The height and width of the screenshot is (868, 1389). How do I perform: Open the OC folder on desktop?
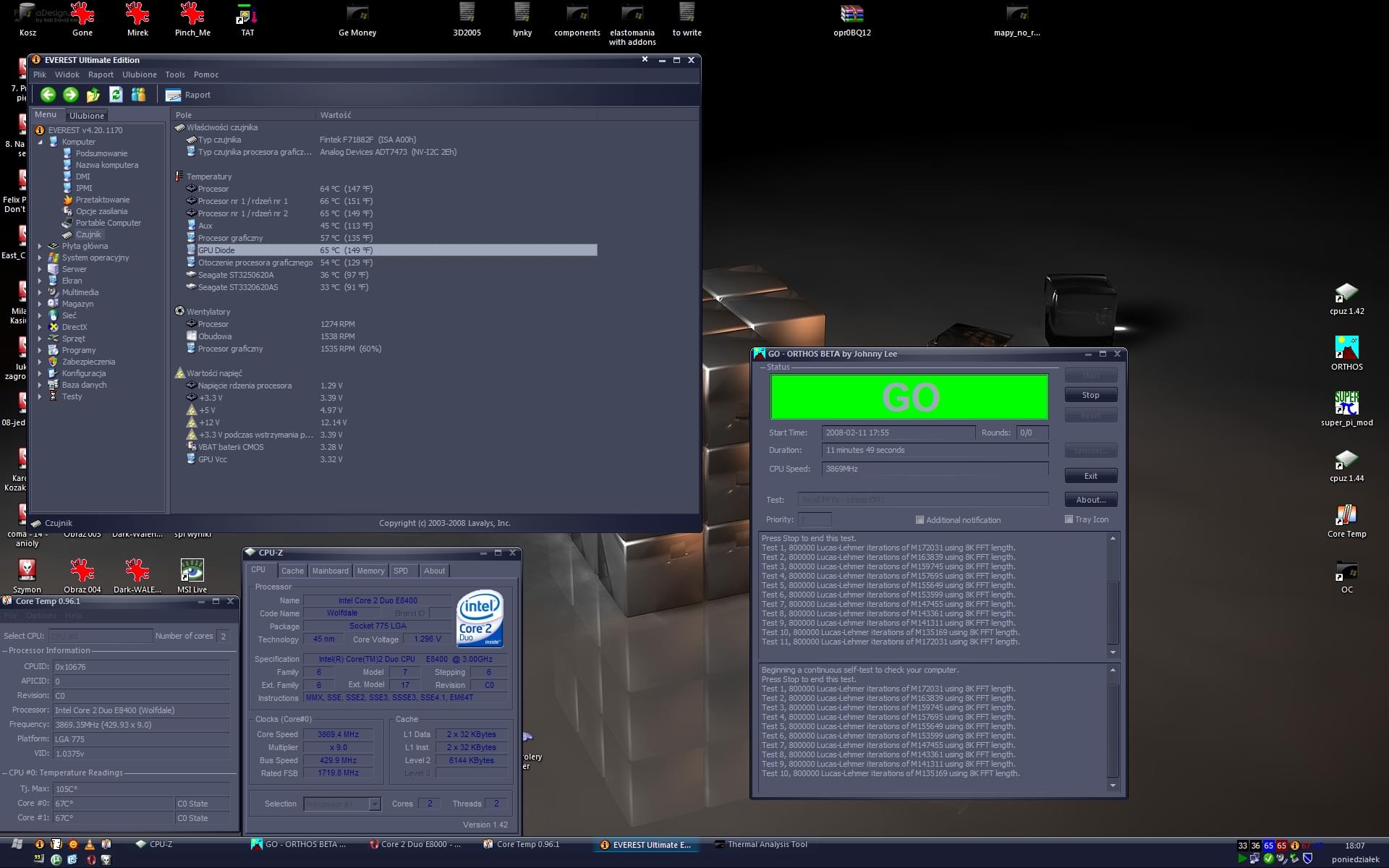point(1347,577)
